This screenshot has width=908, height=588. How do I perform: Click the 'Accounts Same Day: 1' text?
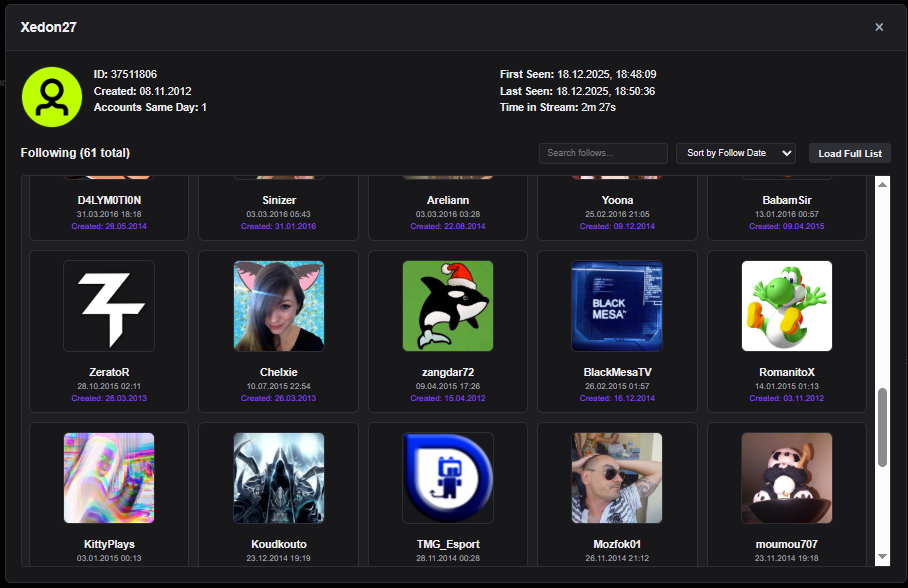coord(150,107)
